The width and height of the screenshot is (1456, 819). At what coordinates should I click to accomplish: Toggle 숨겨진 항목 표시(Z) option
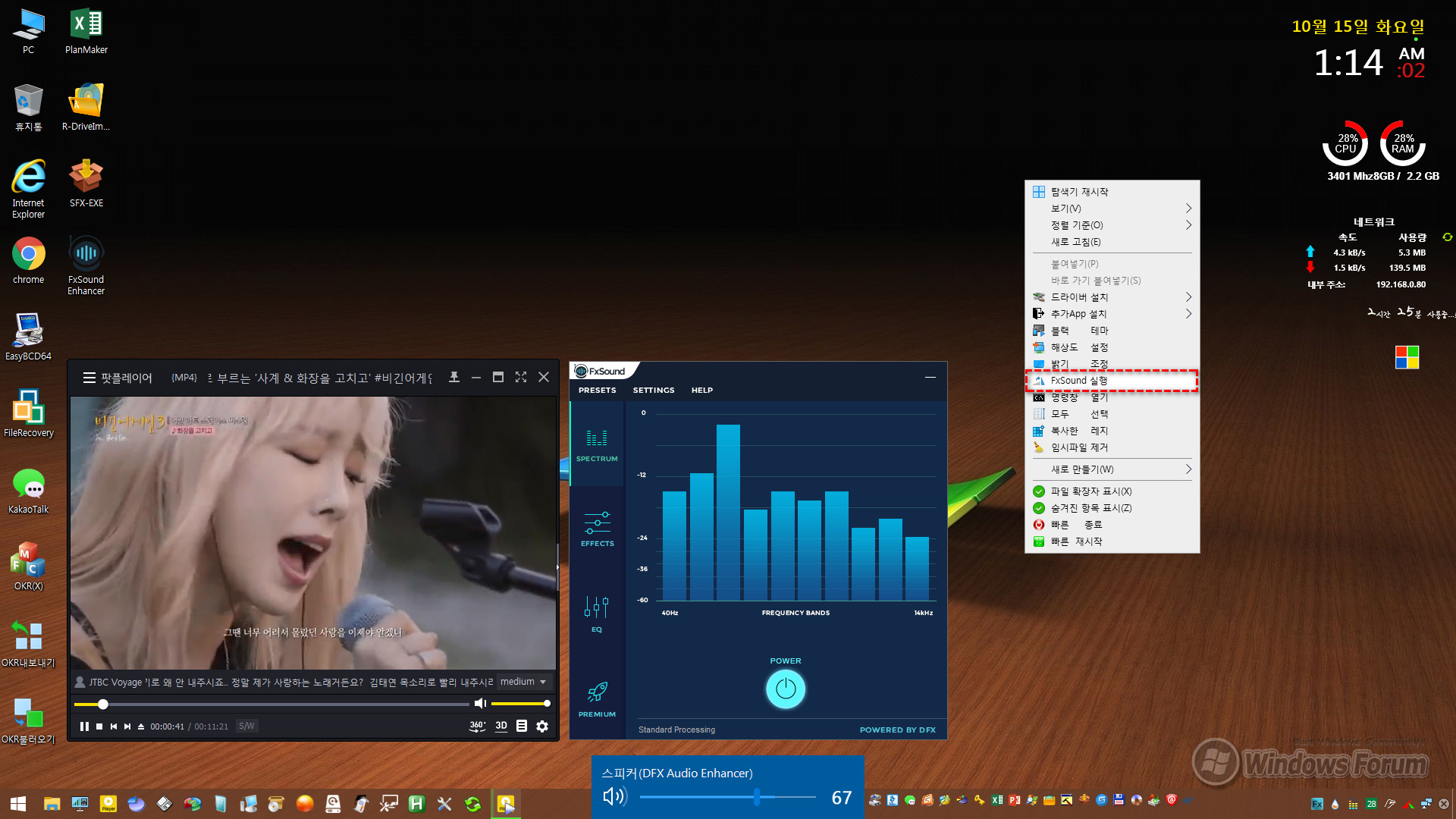coord(1112,508)
